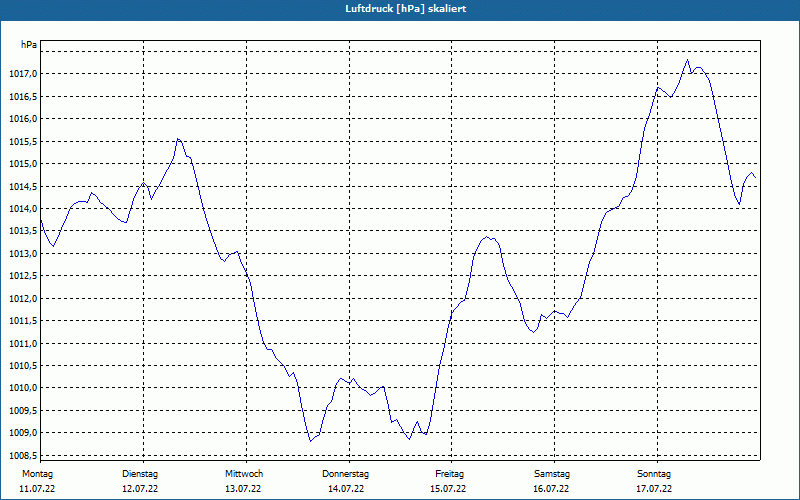Click the 1013,0 axis value
This screenshot has height=500, width=800.
[x=23, y=254]
